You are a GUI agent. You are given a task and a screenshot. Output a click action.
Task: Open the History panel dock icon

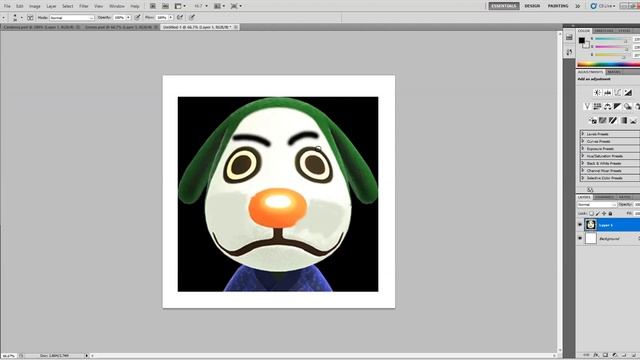click(569, 38)
